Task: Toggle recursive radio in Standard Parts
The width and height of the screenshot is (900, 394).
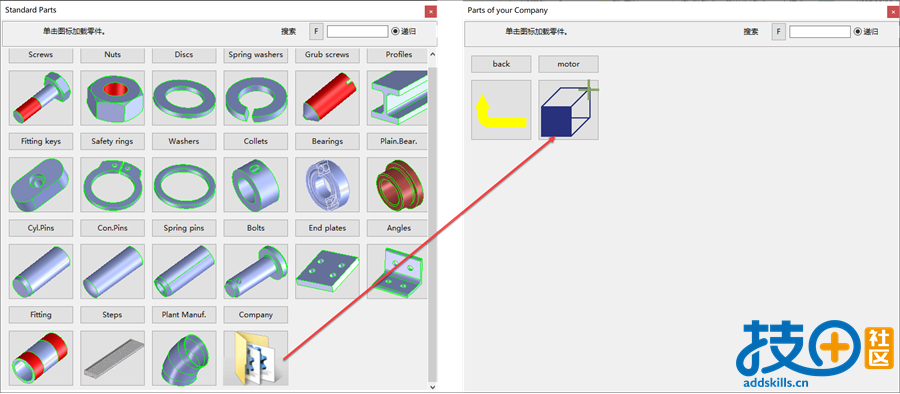Action: pyautogui.click(x=395, y=32)
